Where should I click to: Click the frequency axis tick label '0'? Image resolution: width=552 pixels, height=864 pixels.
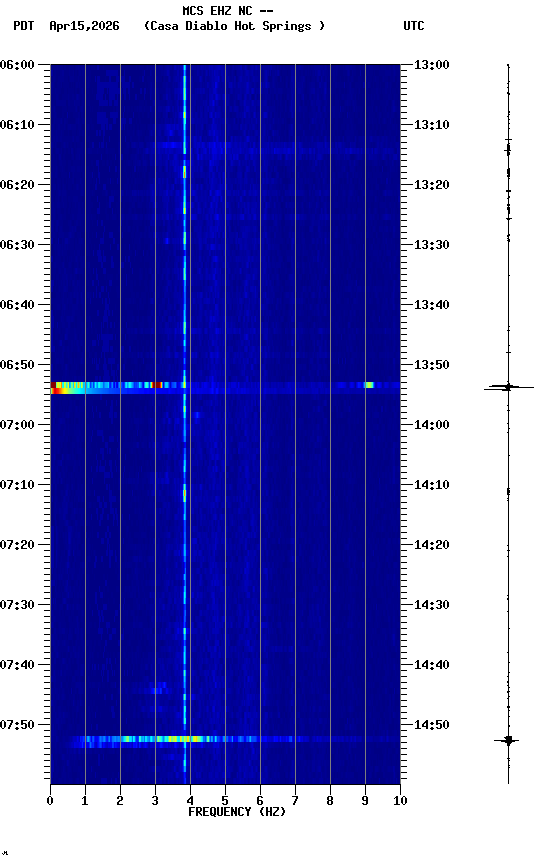coord(50,801)
